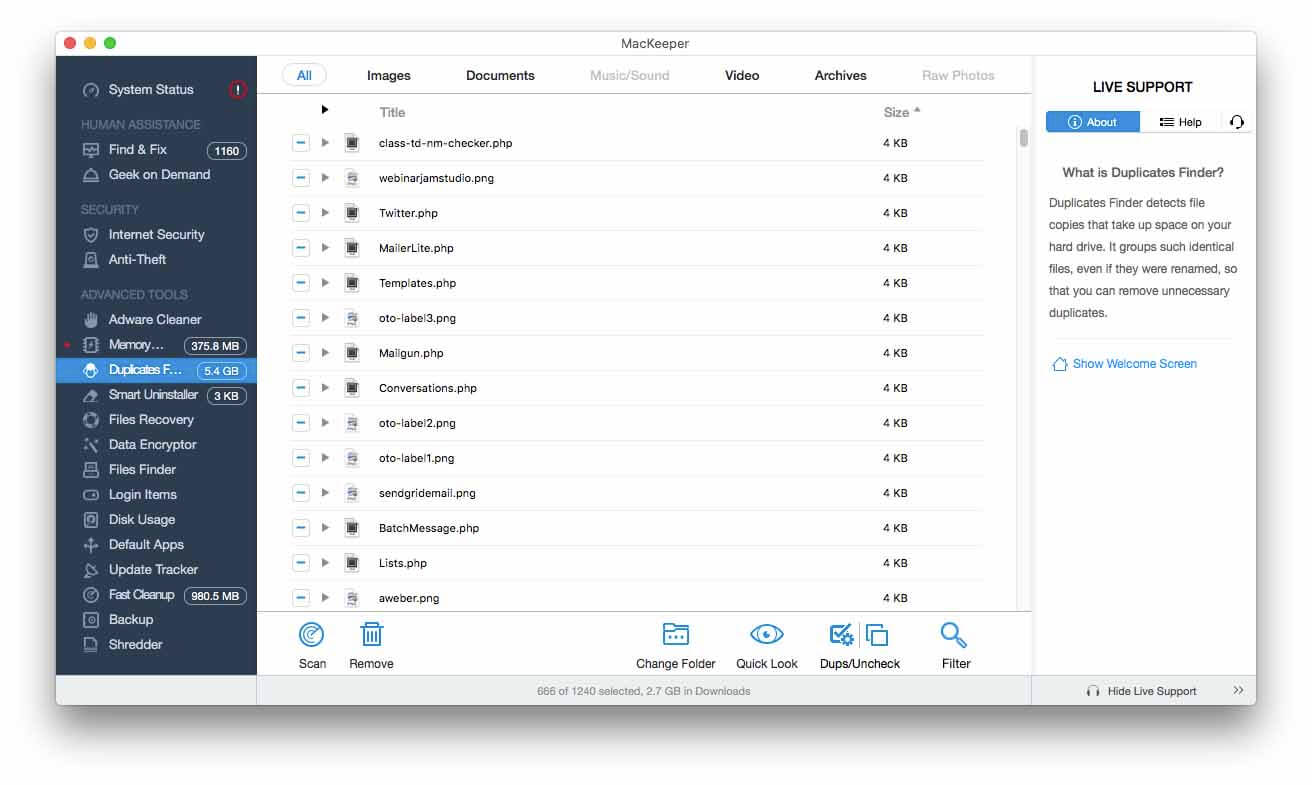Open Quick Look
Screen dimensions: 1312x785
pos(767,645)
